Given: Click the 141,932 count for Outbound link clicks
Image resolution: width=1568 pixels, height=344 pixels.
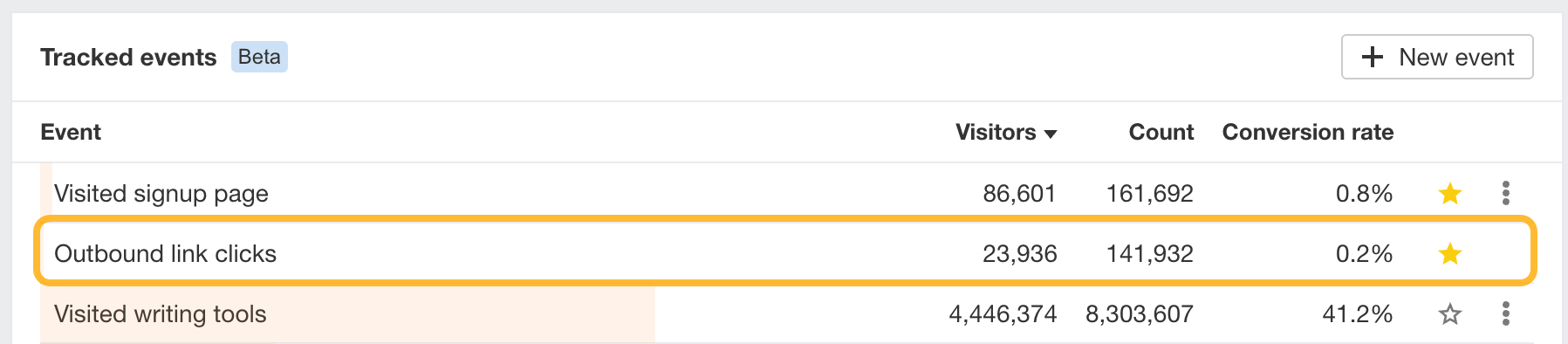Looking at the screenshot, I should click(x=1149, y=254).
